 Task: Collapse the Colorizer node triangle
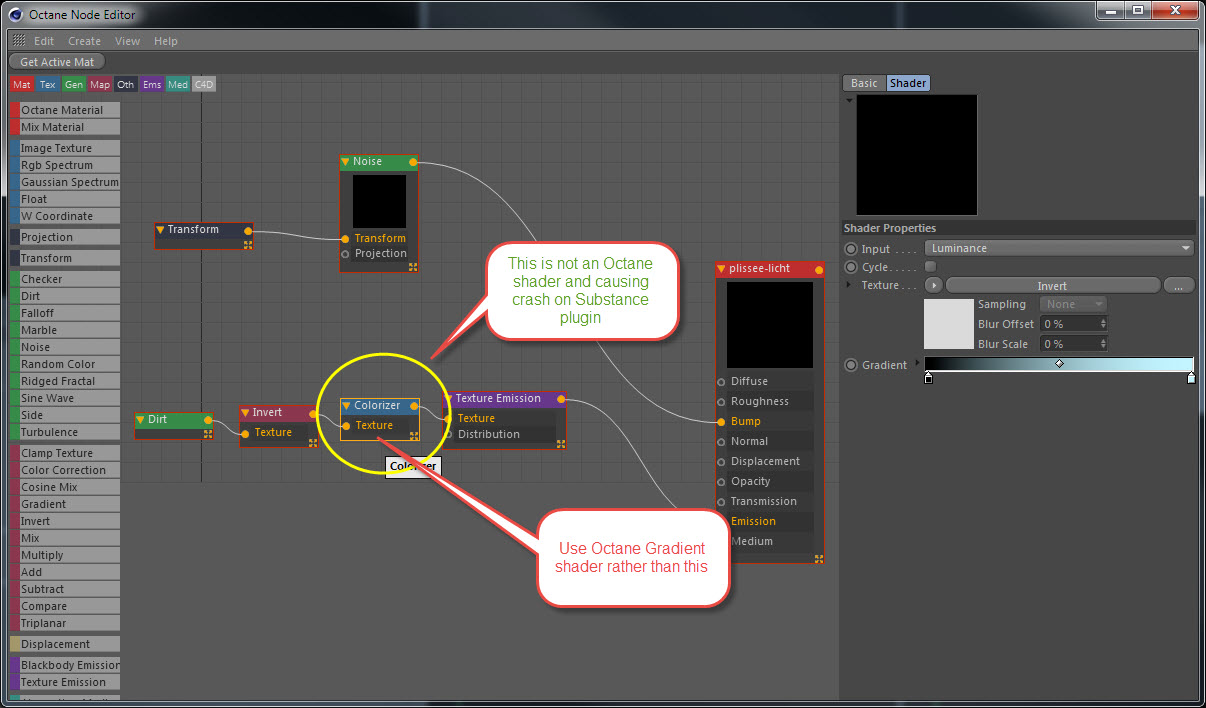(x=346, y=406)
